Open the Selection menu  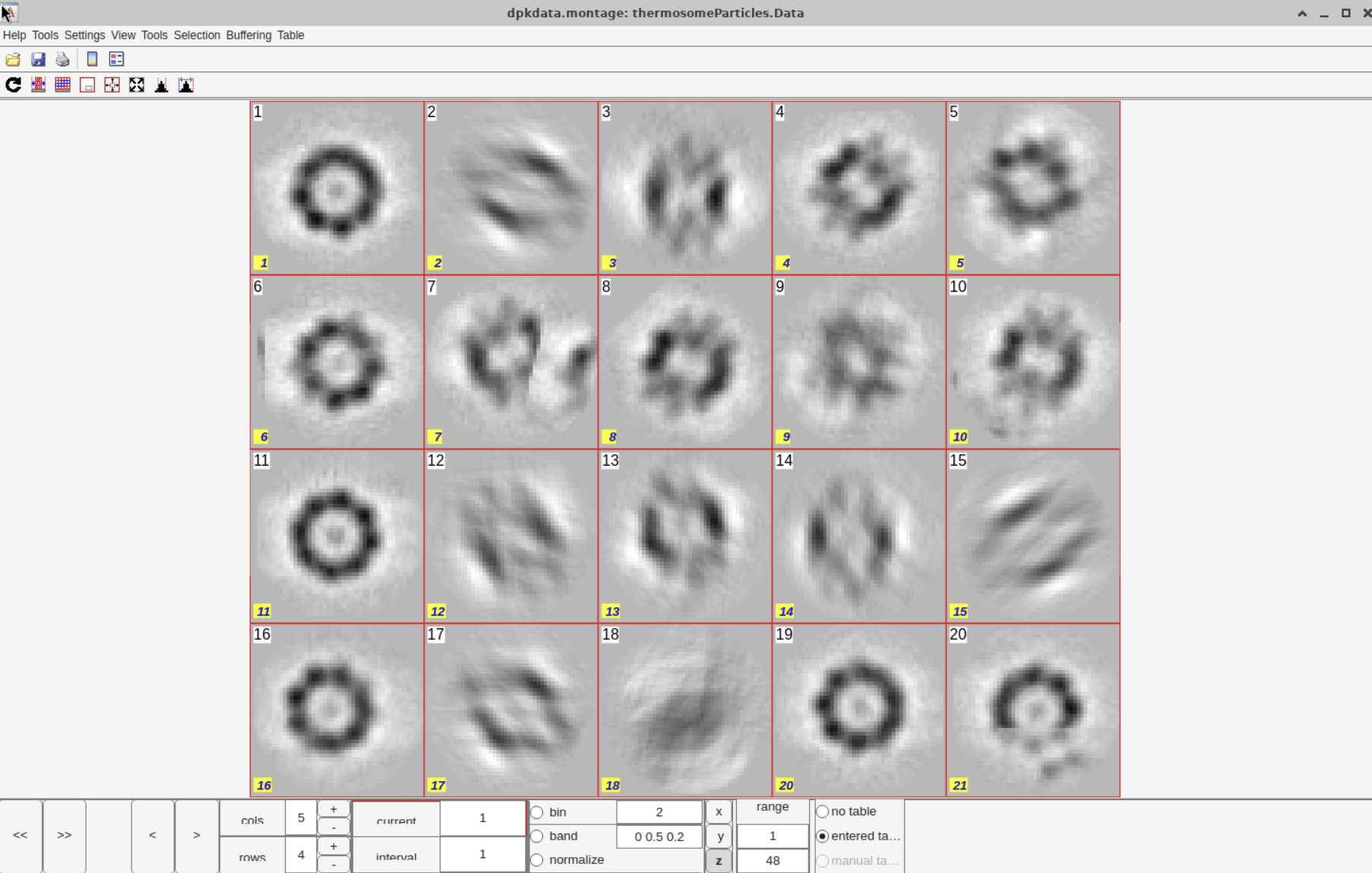(x=197, y=35)
